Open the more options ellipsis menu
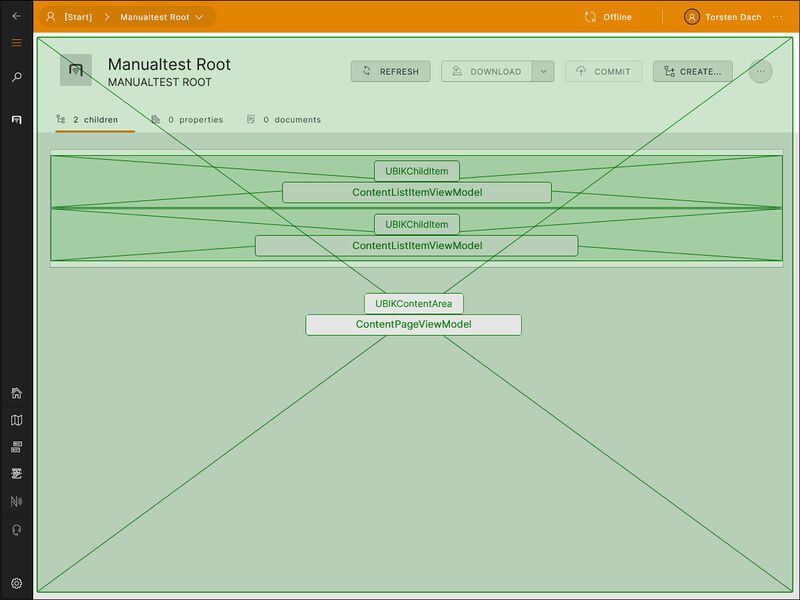800x600 pixels. [760, 71]
